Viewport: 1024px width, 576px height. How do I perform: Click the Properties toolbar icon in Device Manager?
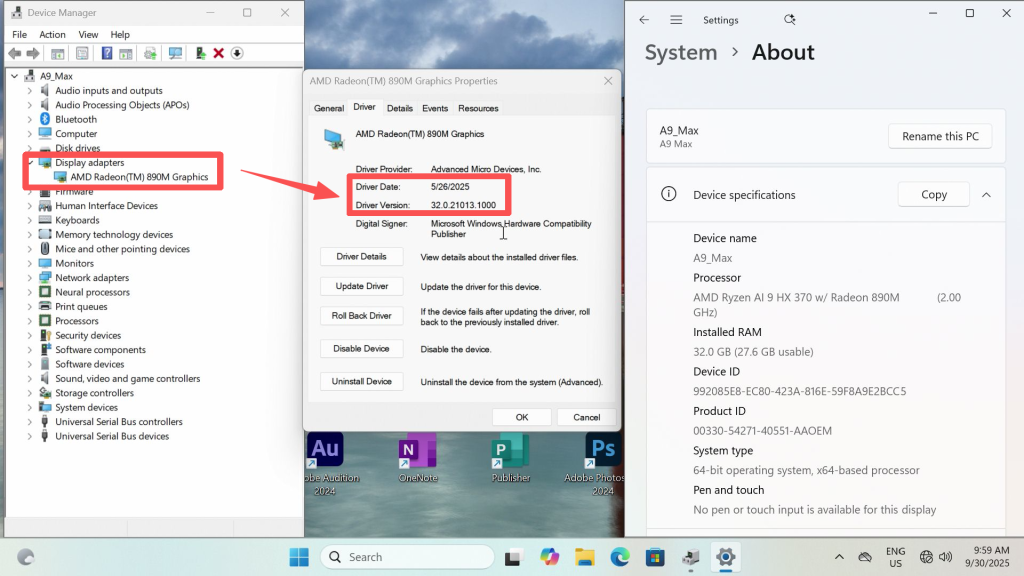click(x=82, y=53)
